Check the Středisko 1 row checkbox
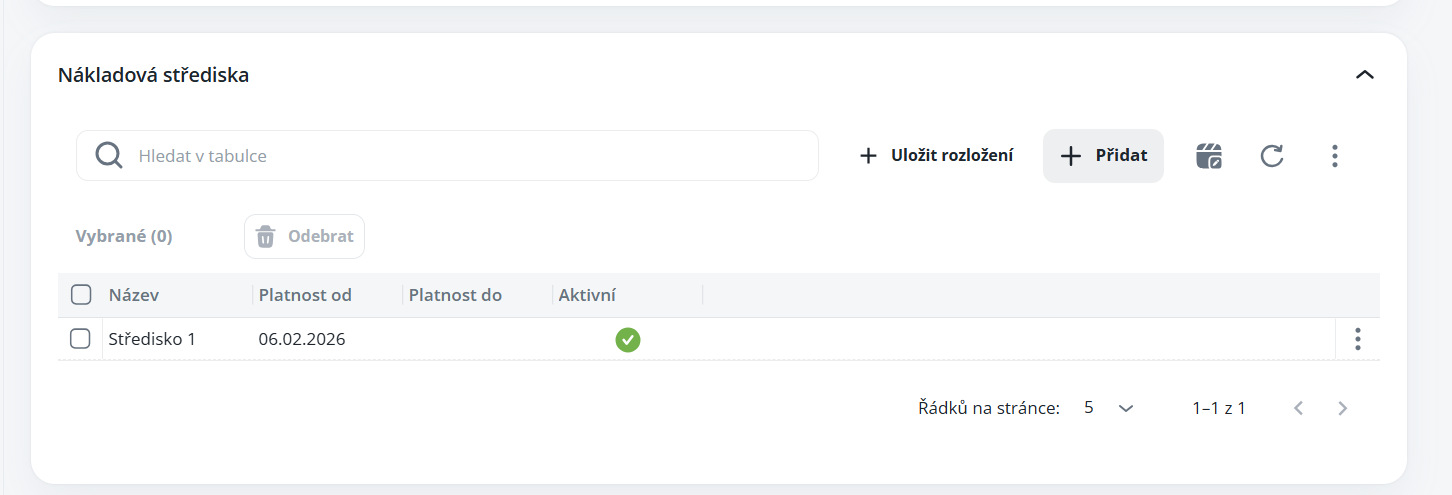The width and height of the screenshot is (1452, 495). point(80,339)
